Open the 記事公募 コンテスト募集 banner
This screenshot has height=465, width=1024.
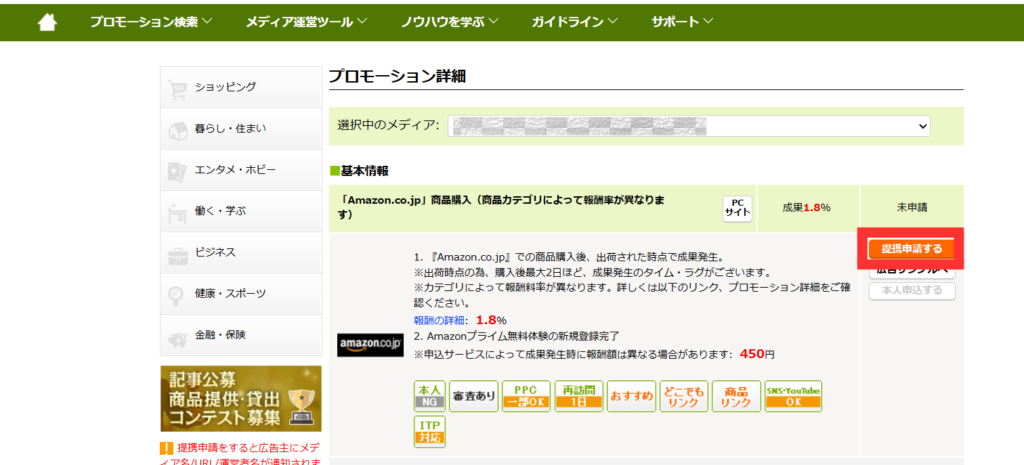[x=240, y=398]
